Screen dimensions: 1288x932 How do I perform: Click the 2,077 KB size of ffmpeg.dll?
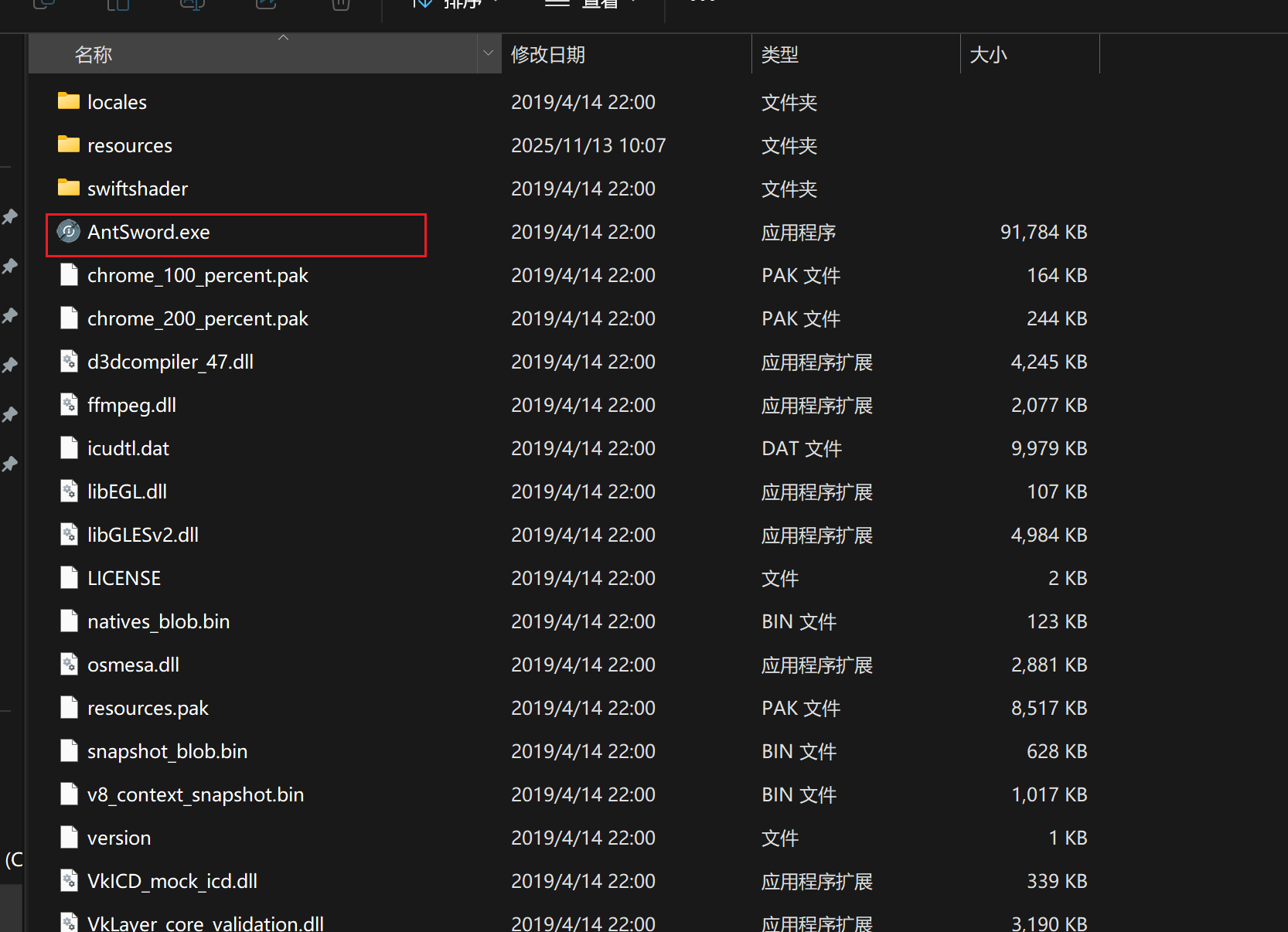click(1049, 405)
